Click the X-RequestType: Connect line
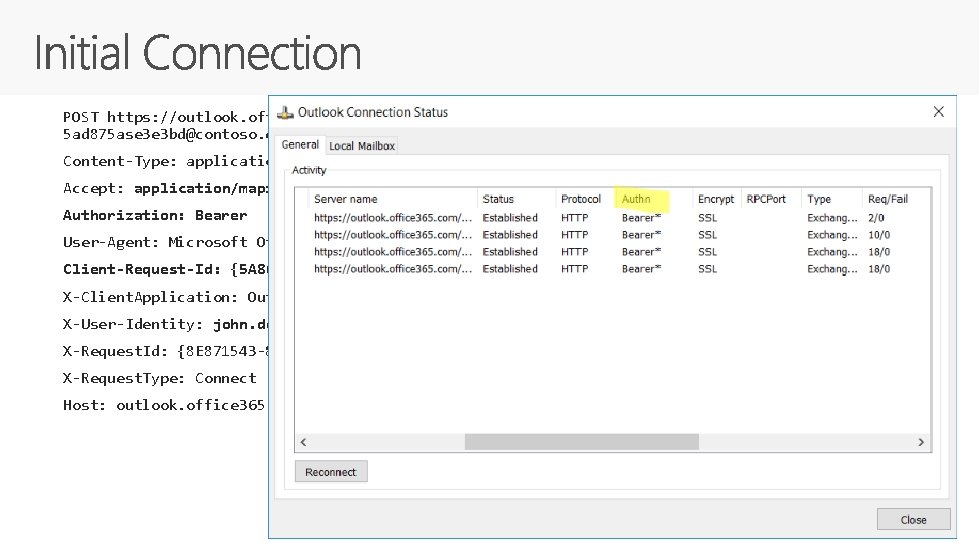The image size is (979, 551). click(159, 378)
